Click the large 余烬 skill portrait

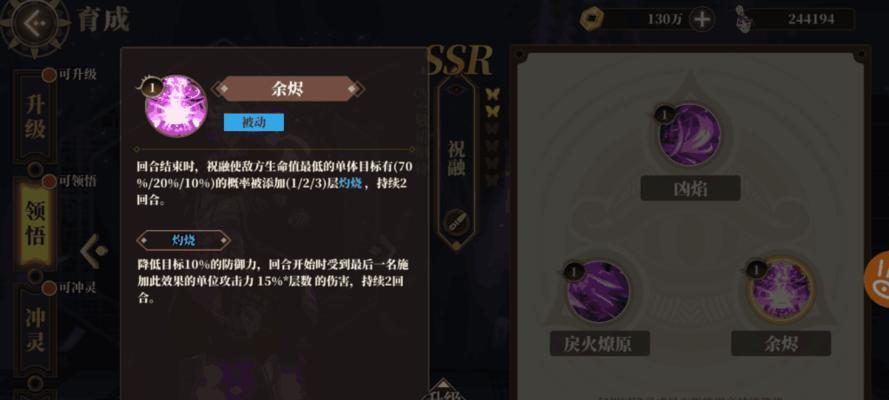176,106
